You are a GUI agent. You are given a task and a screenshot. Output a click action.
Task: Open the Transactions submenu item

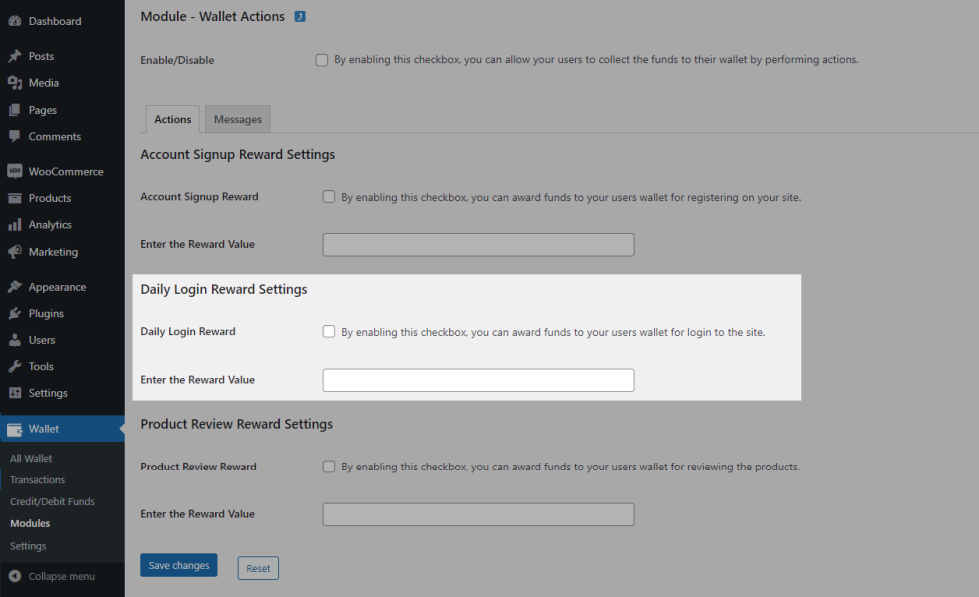[37, 480]
